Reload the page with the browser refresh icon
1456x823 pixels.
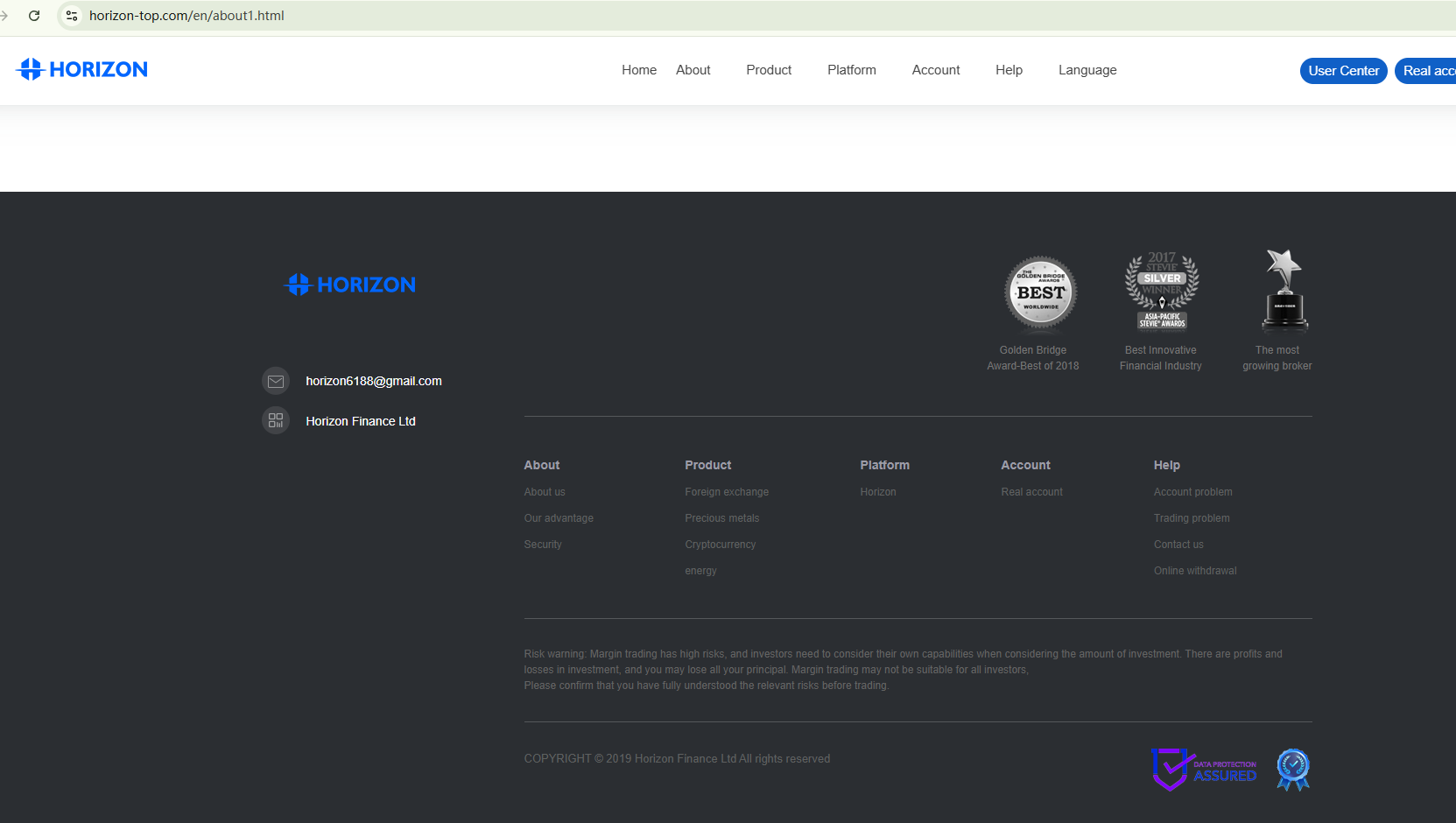(34, 16)
